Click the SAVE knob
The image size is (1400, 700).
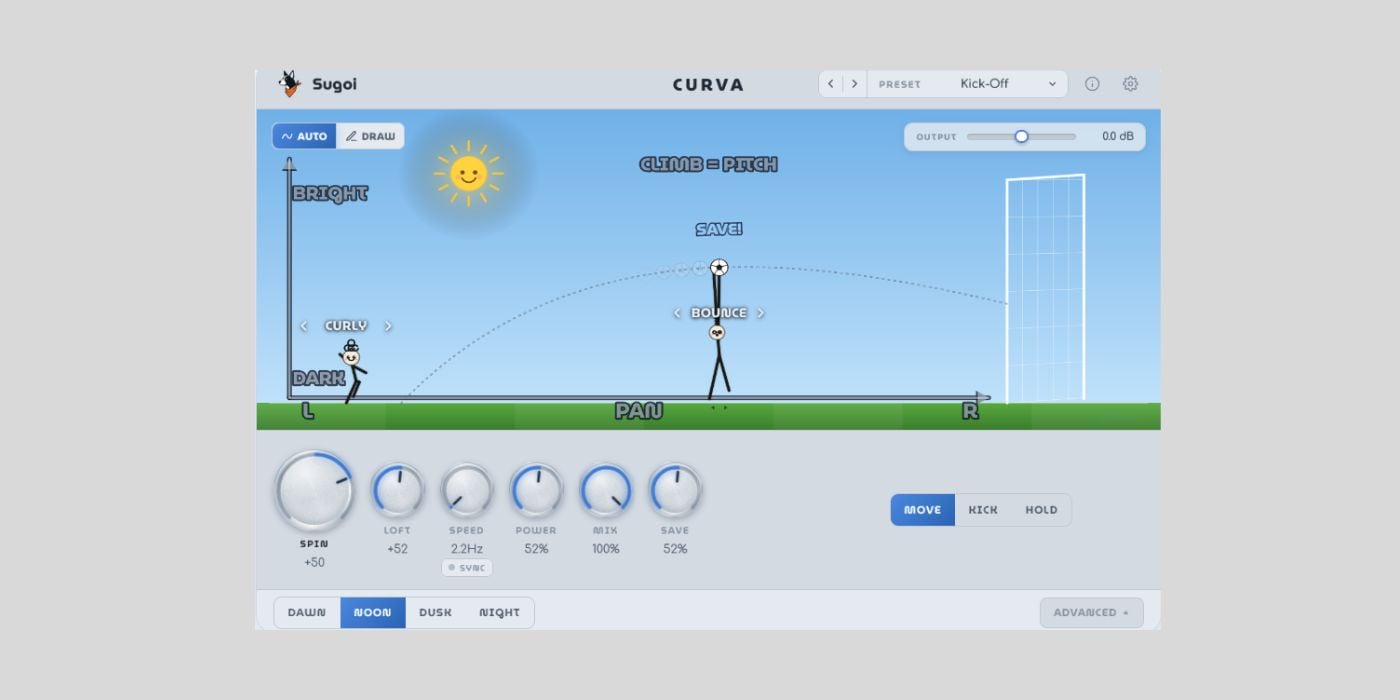coord(675,490)
